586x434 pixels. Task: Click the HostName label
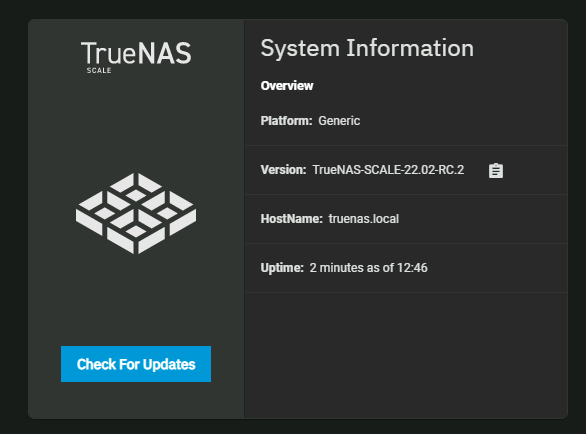pos(292,219)
